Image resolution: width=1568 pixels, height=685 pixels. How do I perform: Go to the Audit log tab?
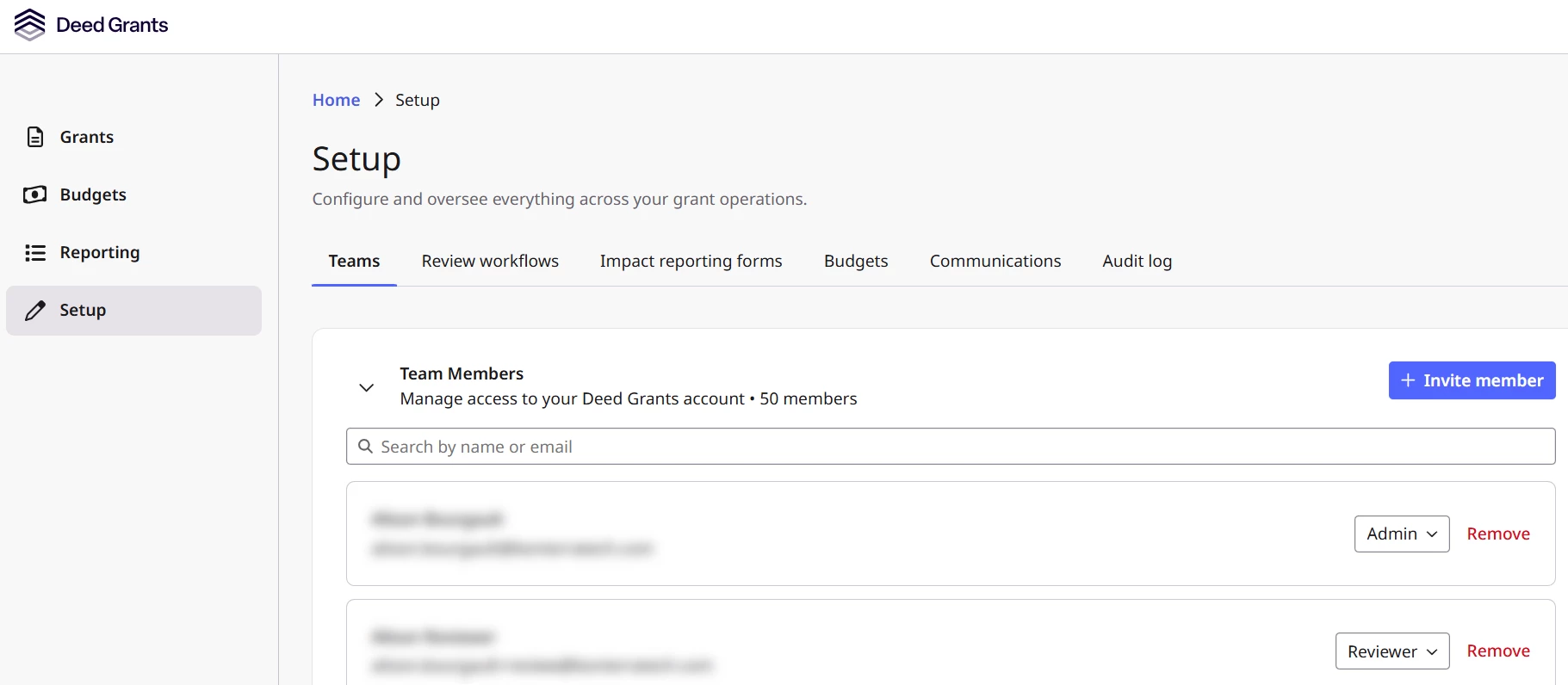(x=1137, y=261)
